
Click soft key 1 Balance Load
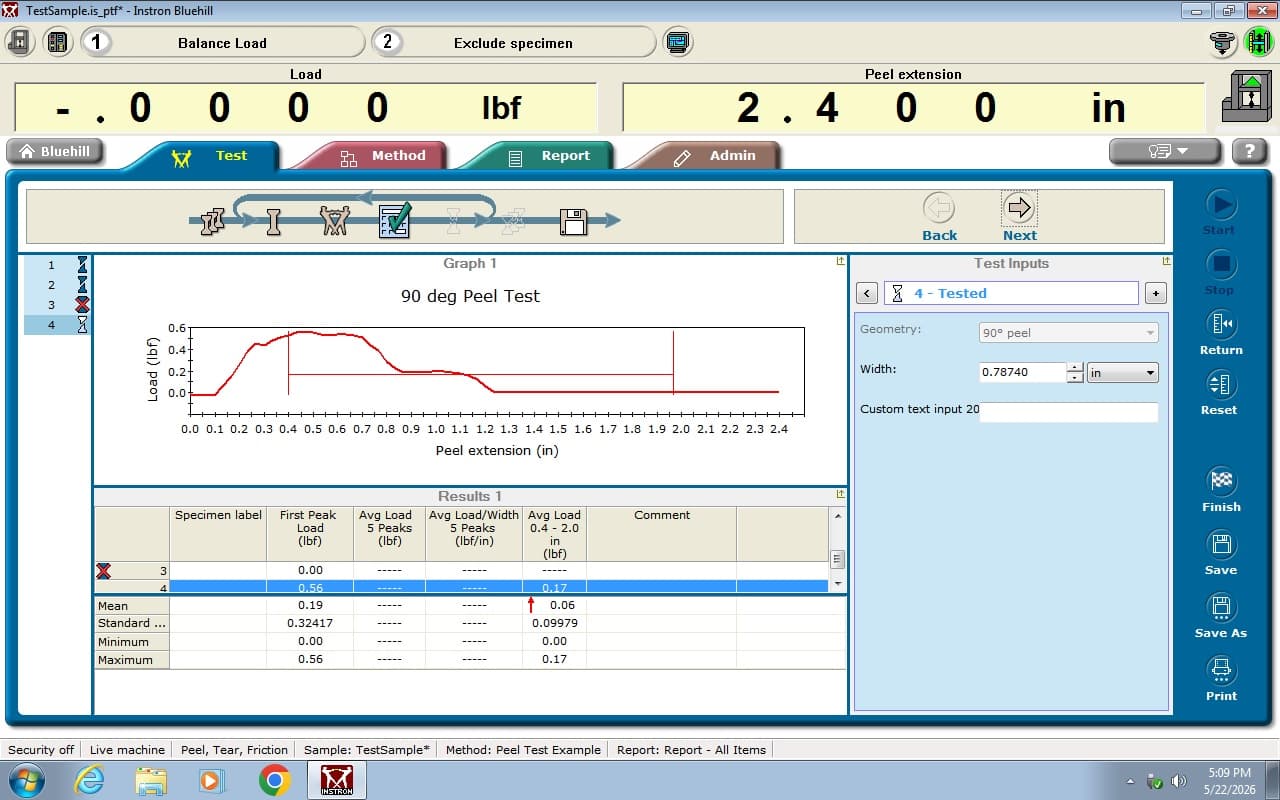222,42
